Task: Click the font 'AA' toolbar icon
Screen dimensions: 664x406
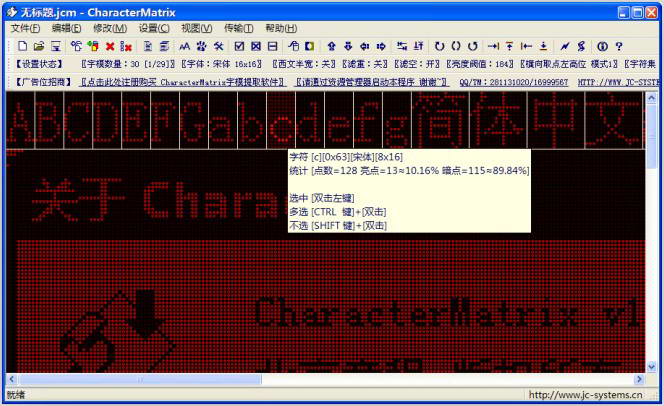Action: (x=184, y=46)
